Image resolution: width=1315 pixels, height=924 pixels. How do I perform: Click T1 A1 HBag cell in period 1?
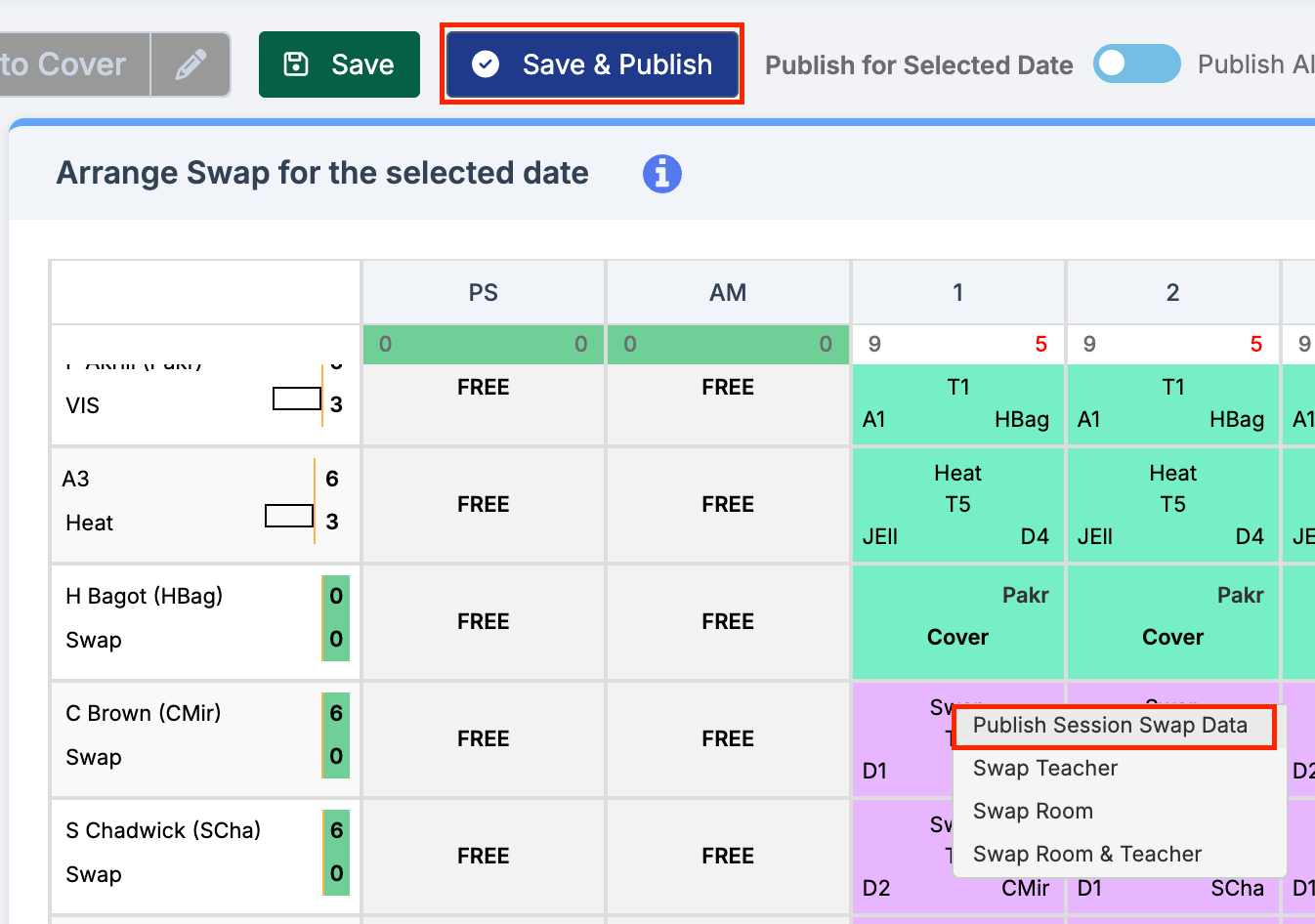click(x=958, y=403)
